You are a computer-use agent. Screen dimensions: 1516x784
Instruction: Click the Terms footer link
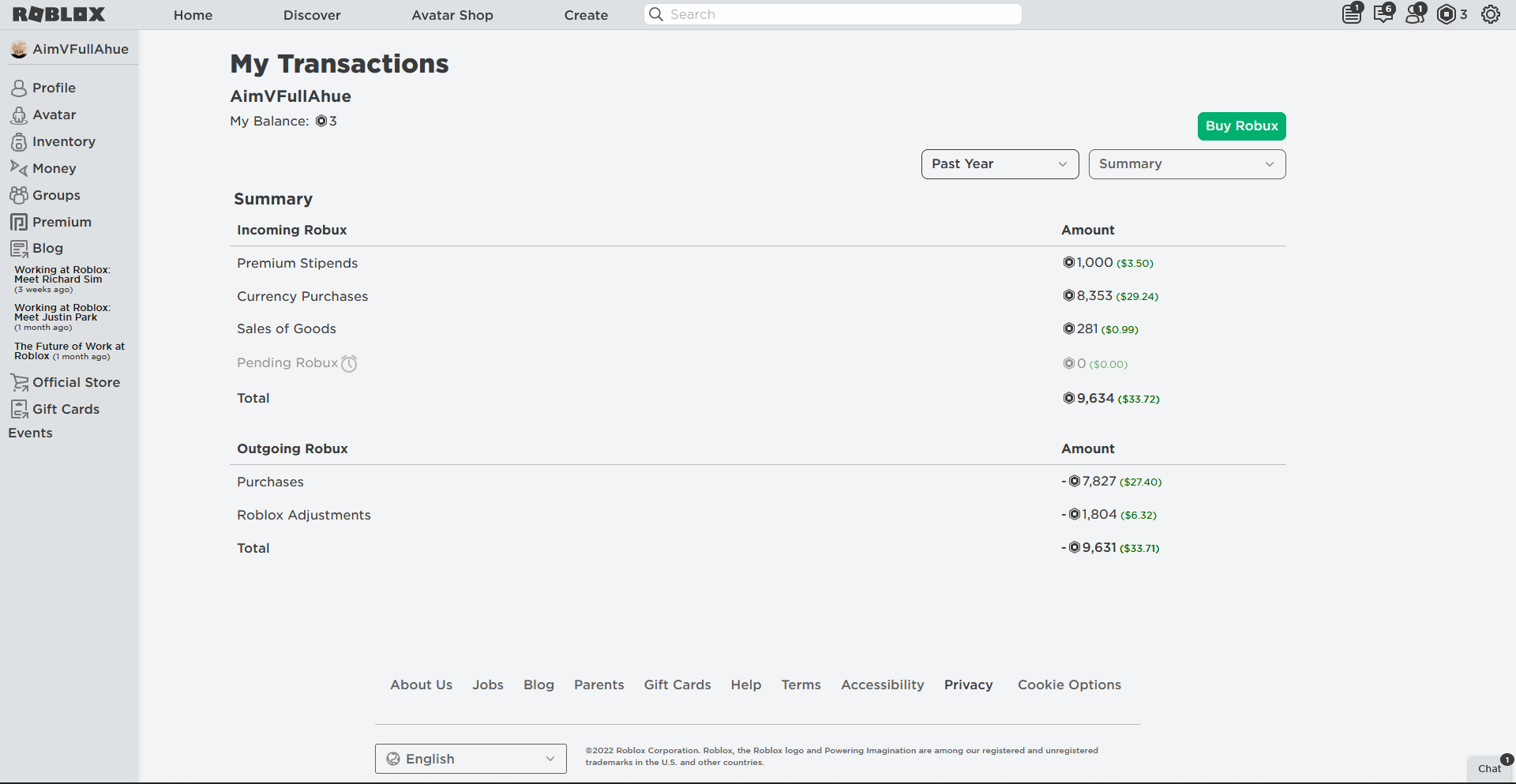tap(801, 685)
